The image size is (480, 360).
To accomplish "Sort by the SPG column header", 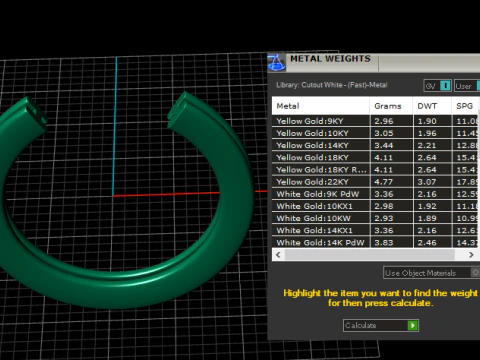I will tap(466, 106).
